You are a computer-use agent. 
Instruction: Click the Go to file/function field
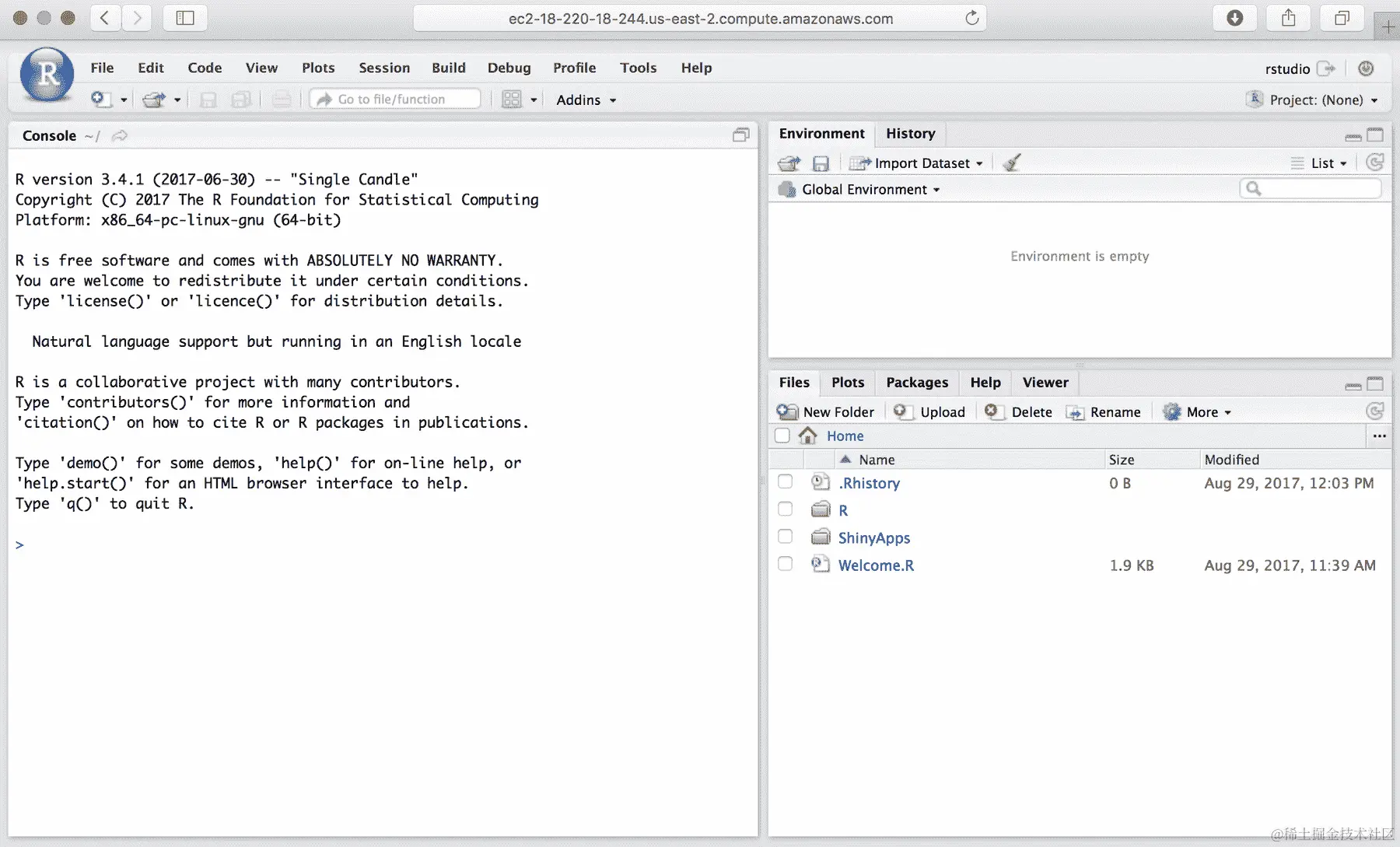click(395, 99)
